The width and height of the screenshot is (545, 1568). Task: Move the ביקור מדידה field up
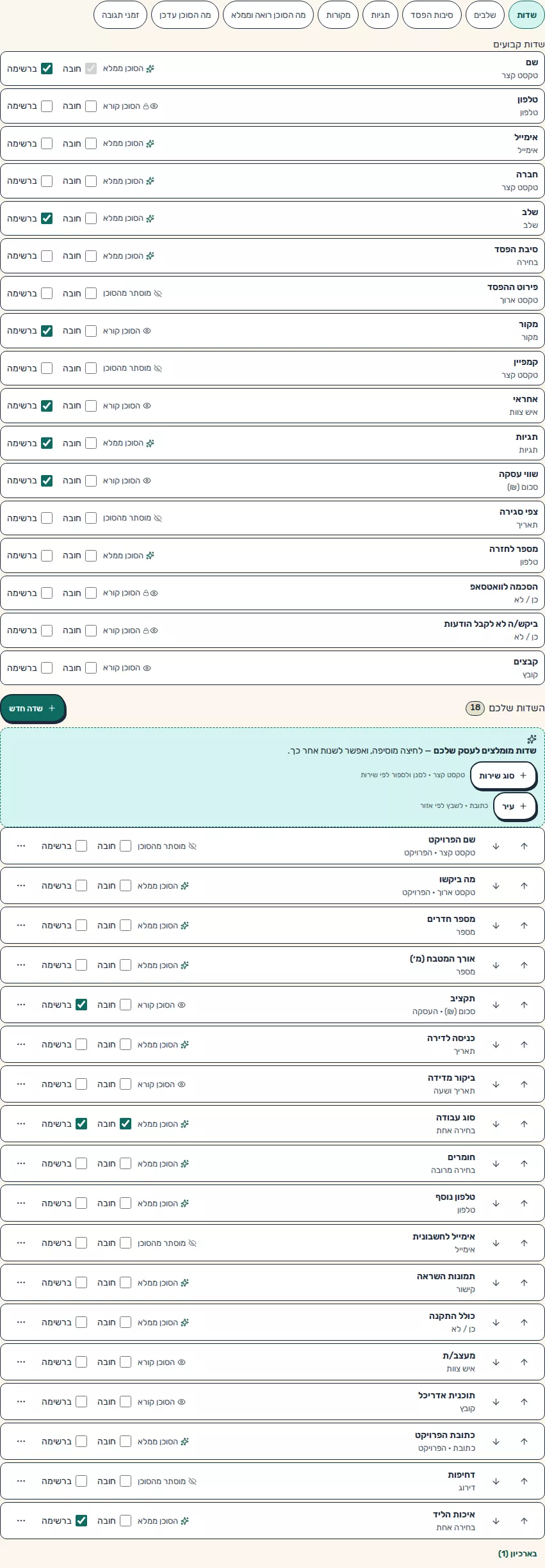(525, 1085)
